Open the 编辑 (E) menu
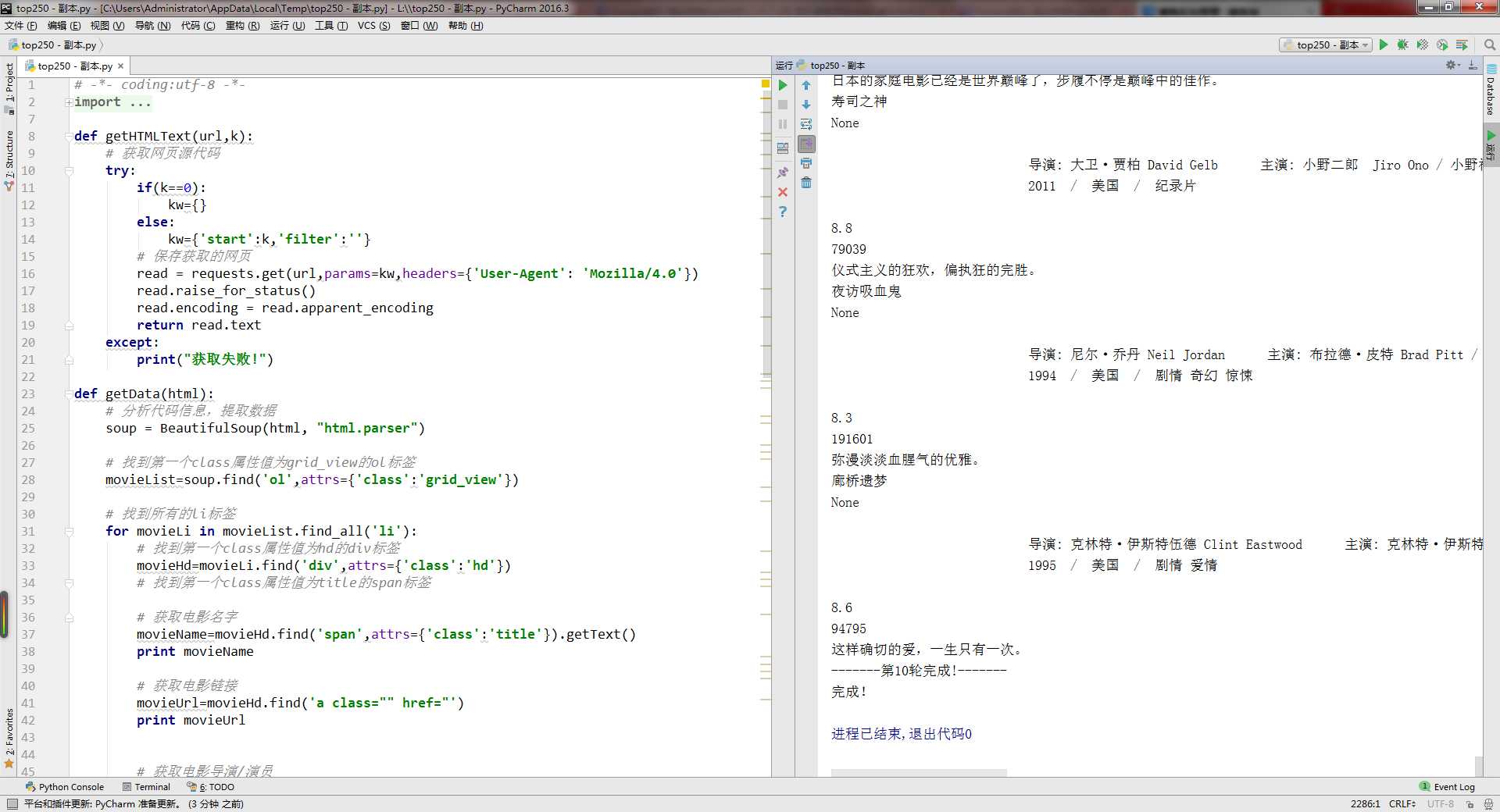 click(x=64, y=26)
